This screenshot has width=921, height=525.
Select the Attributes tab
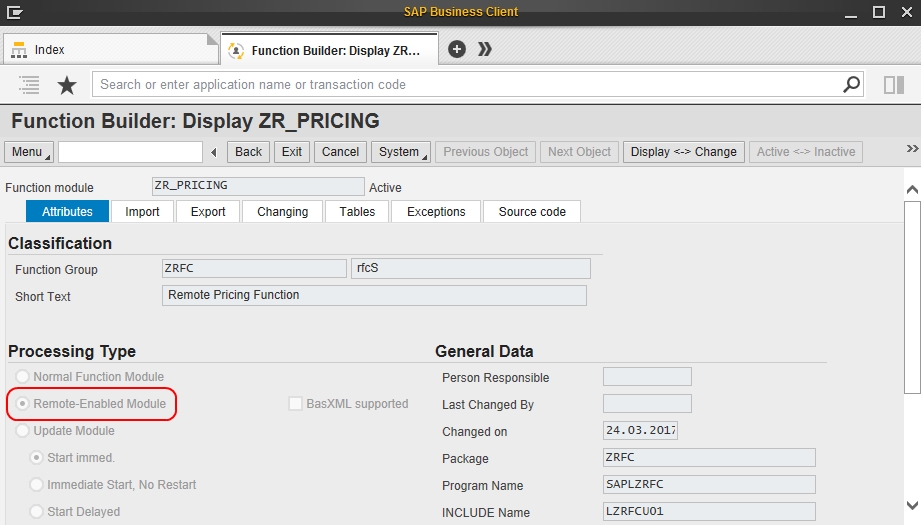click(x=67, y=211)
